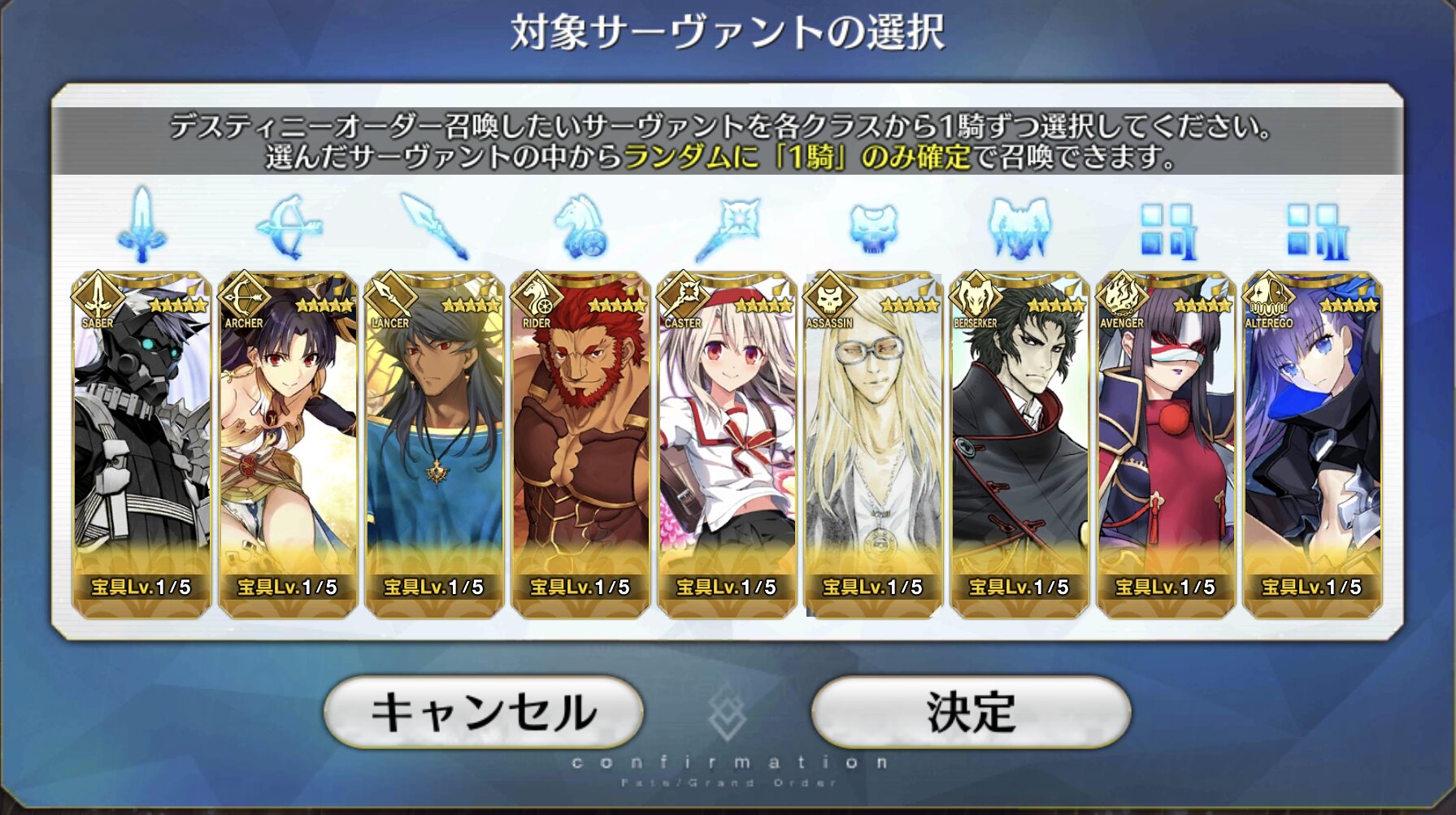Choose the red-haired RIDER servant card
Viewport: 1456px width, 815px height.
580,444
